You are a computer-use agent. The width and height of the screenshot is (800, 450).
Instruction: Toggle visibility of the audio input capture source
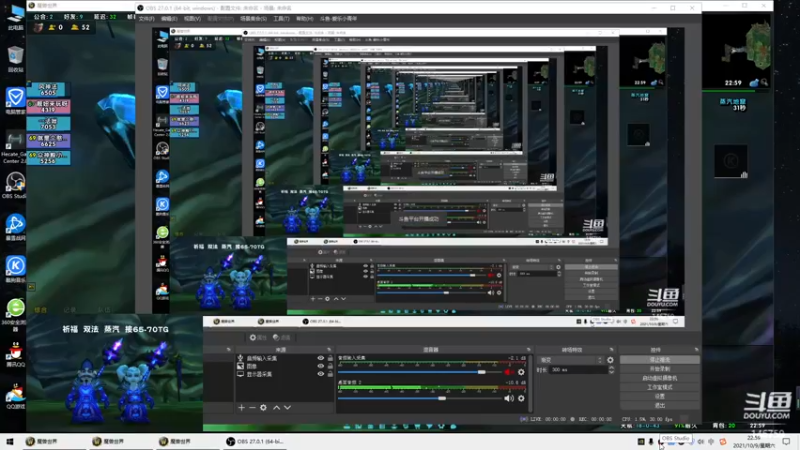[x=320, y=358]
